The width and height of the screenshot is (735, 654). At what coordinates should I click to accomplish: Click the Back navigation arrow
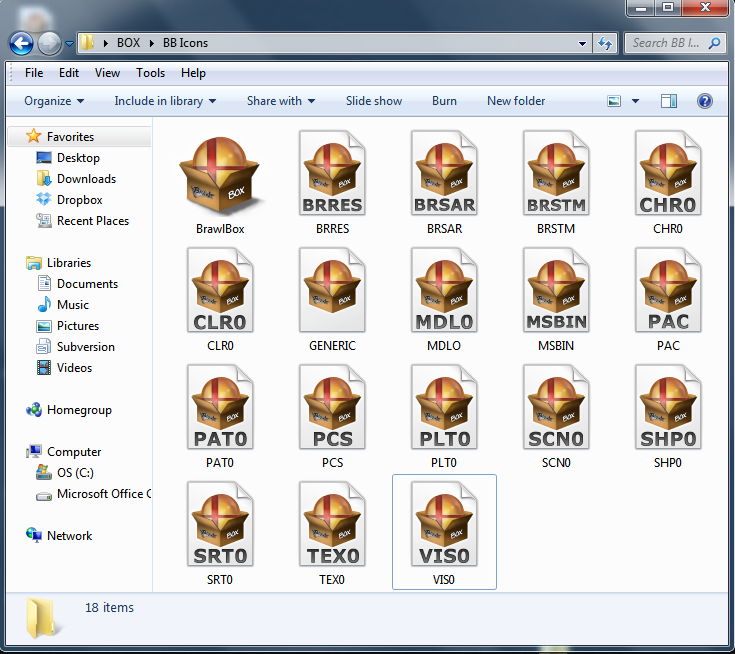pos(21,44)
